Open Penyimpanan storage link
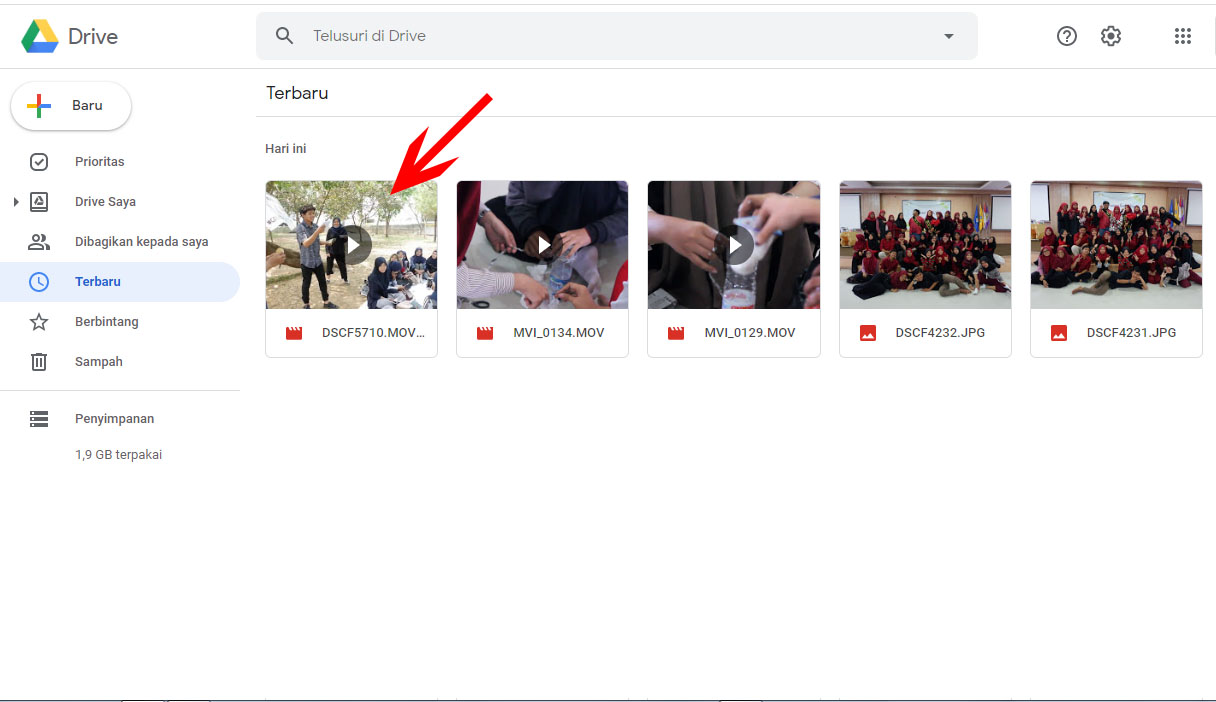Image resolution: width=1216 pixels, height=702 pixels. click(x=114, y=419)
